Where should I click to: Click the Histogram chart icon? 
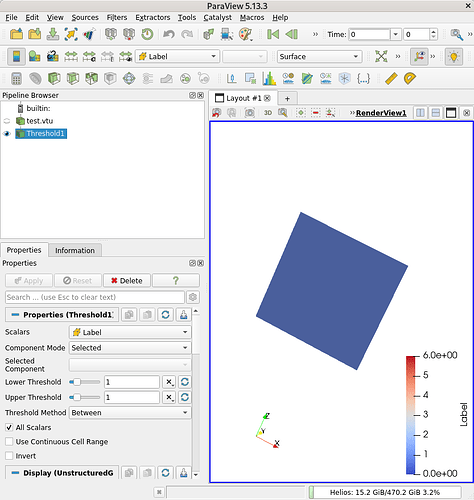click(269, 79)
